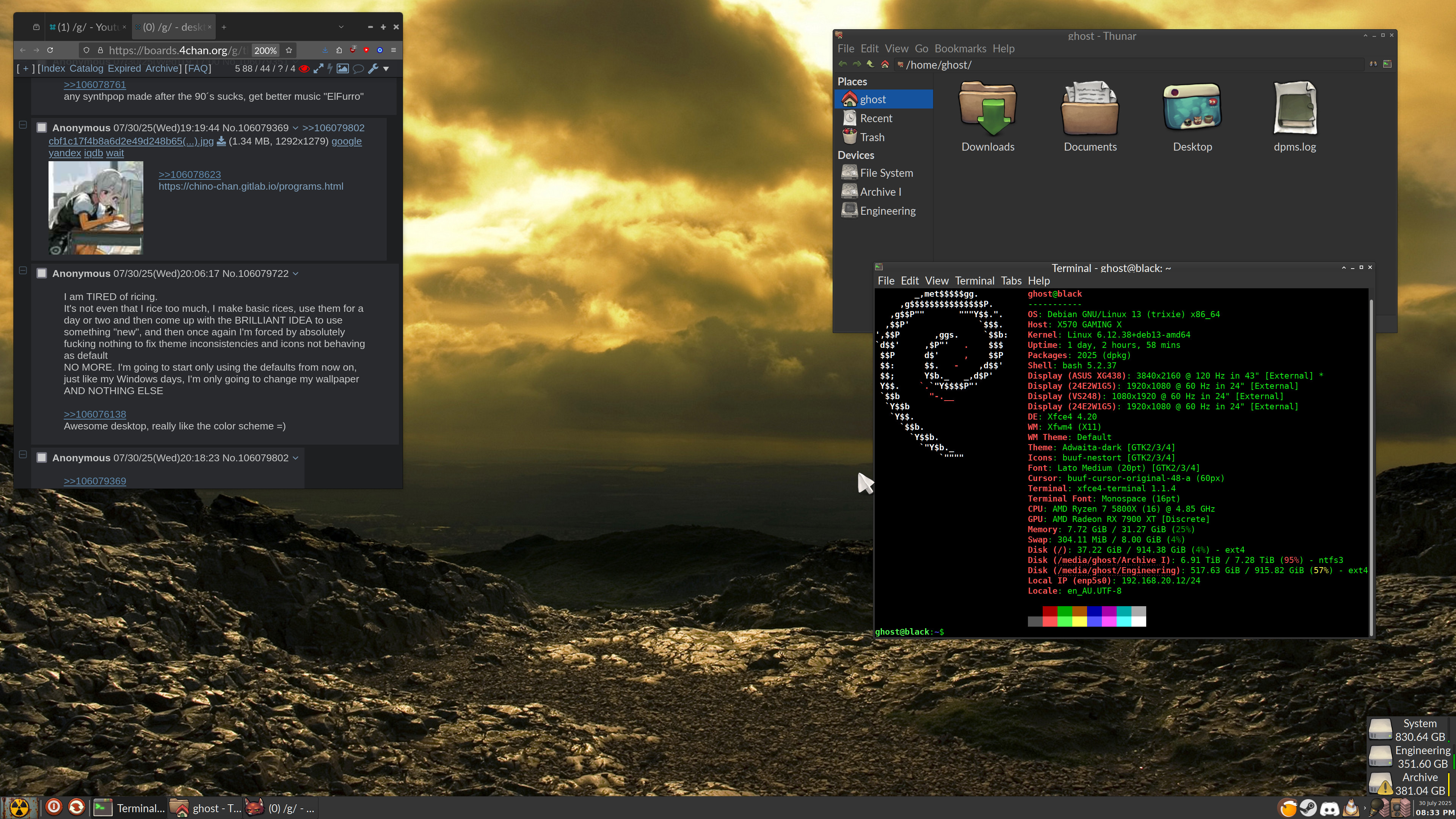Open the Bookmarks menu in Thunar
The width and height of the screenshot is (1456, 819).
tap(960, 49)
